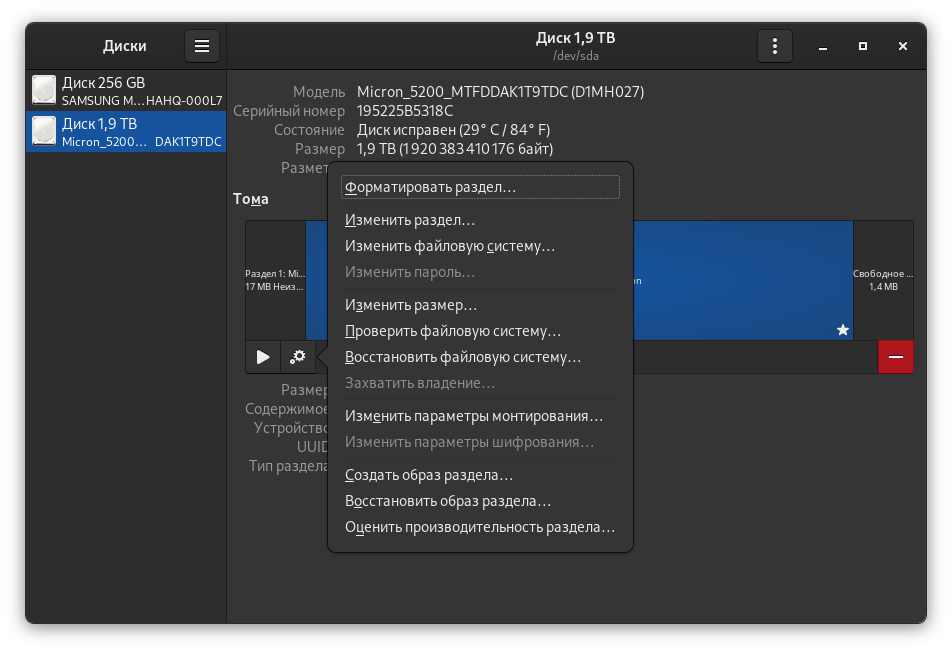This screenshot has width=952, height=652.
Task: Open the Disks hamburger application menu
Action: point(201,46)
